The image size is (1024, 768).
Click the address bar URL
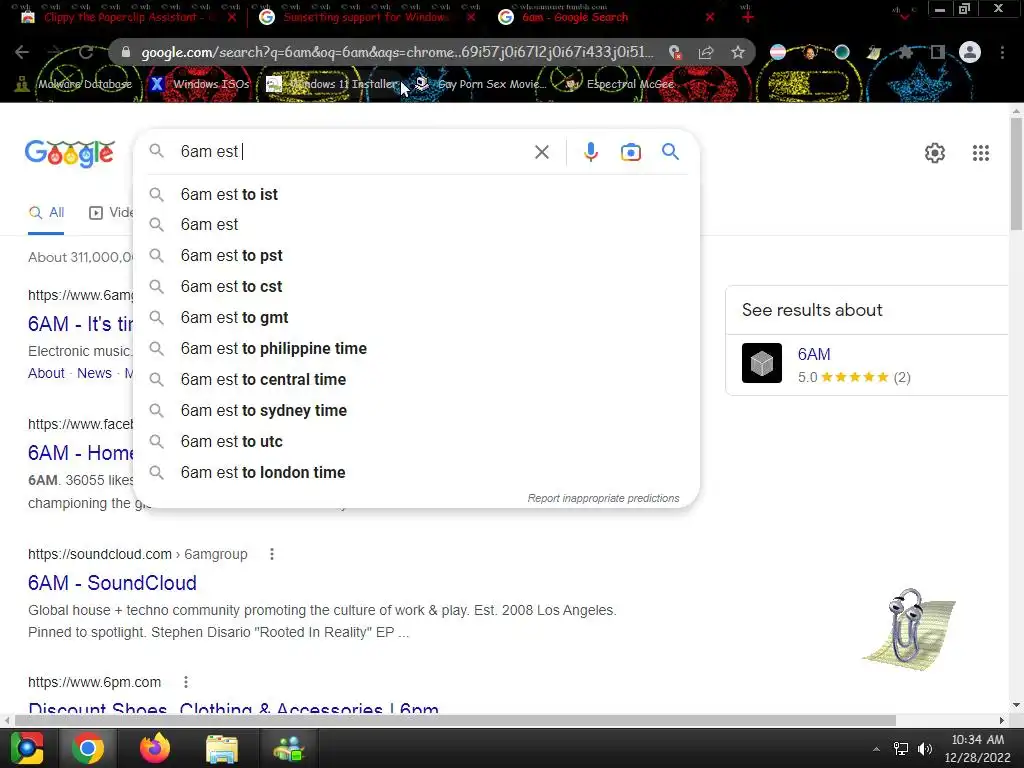click(x=397, y=52)
